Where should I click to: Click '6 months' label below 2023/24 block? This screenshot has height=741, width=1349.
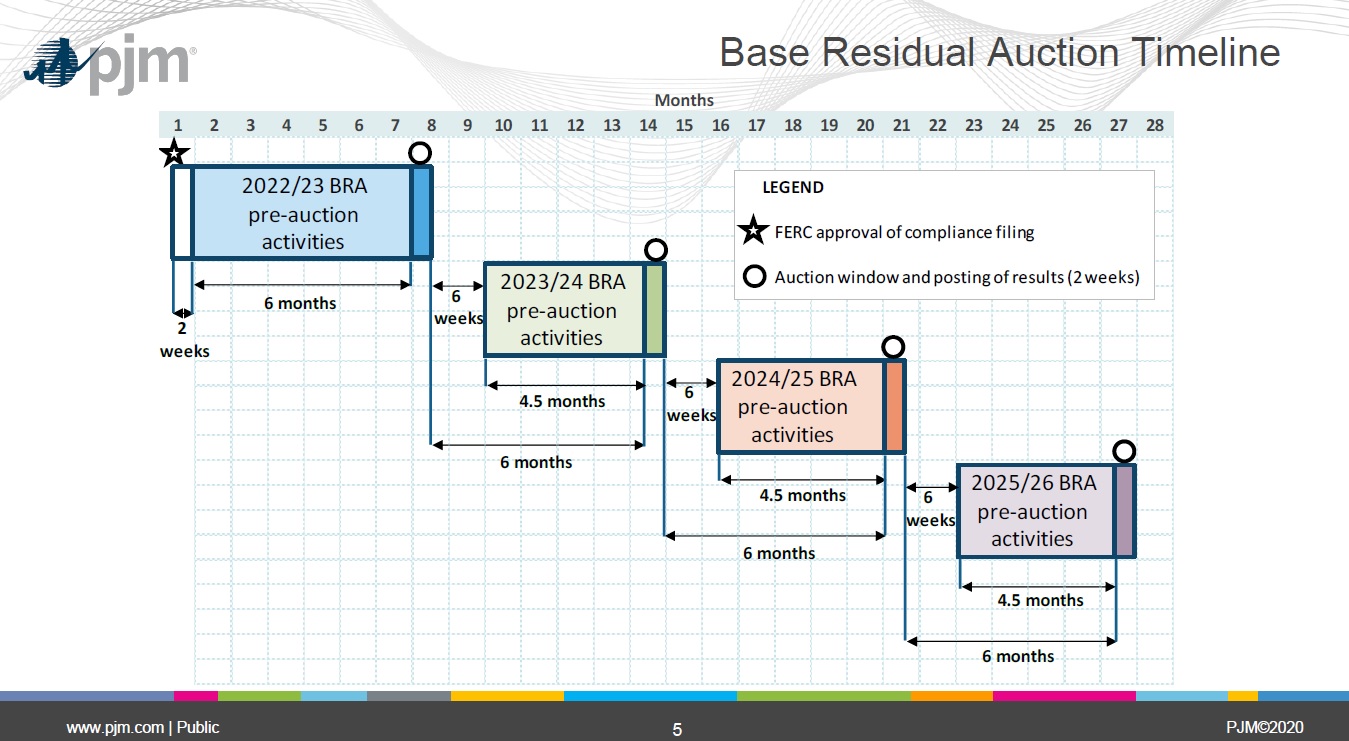point(536,462)
